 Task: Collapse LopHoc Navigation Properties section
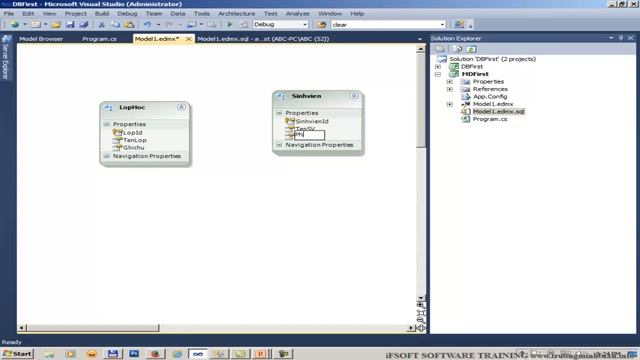[107, 156]
